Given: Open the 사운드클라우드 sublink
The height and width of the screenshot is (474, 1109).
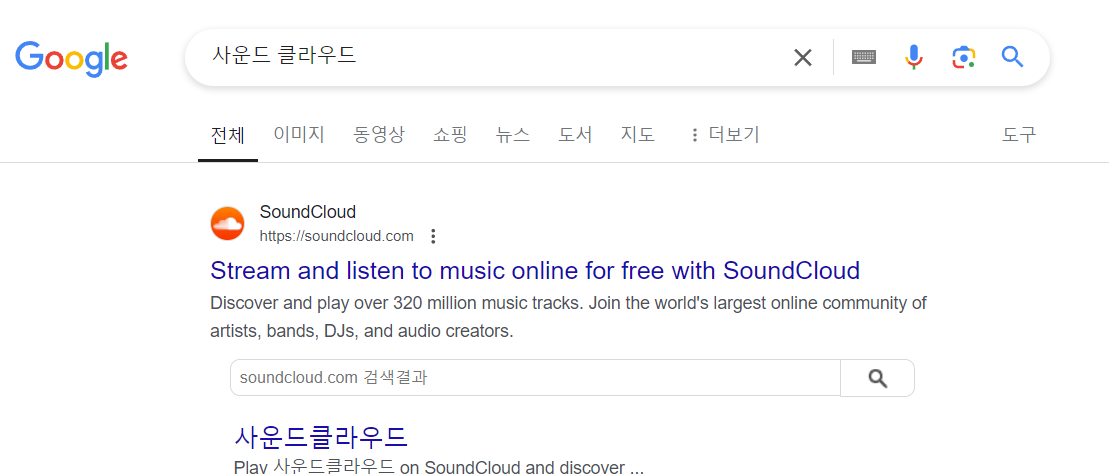Looking at the screenshot, I should coord(321,437).
